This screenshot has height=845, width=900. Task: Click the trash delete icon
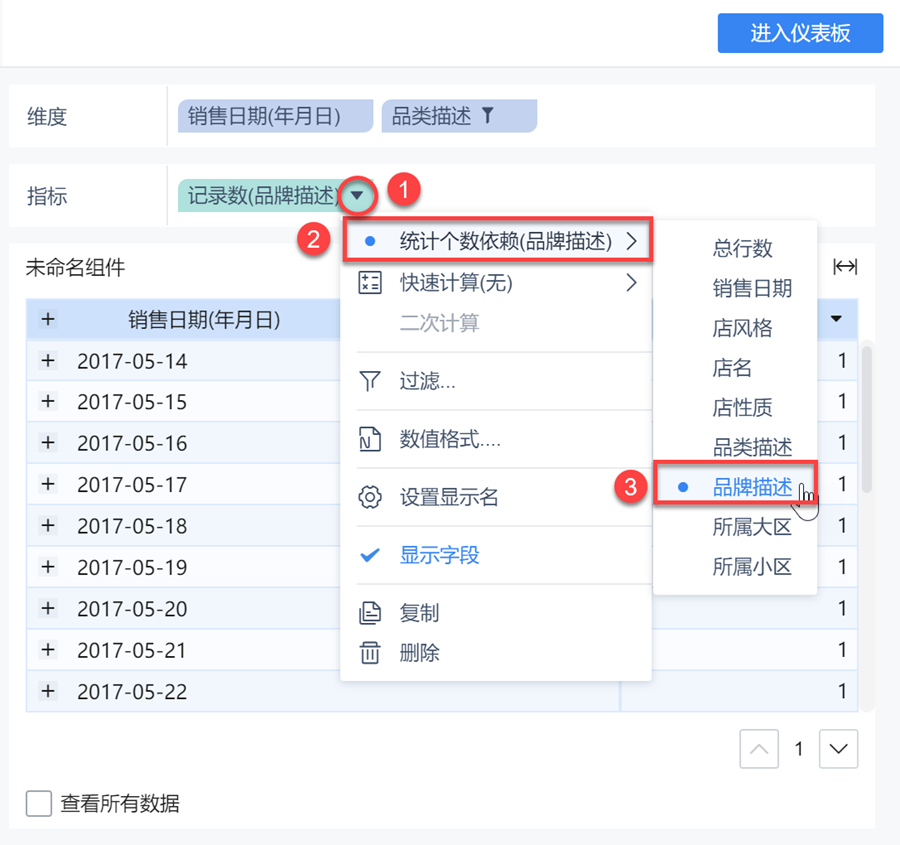tap(370, 654)
